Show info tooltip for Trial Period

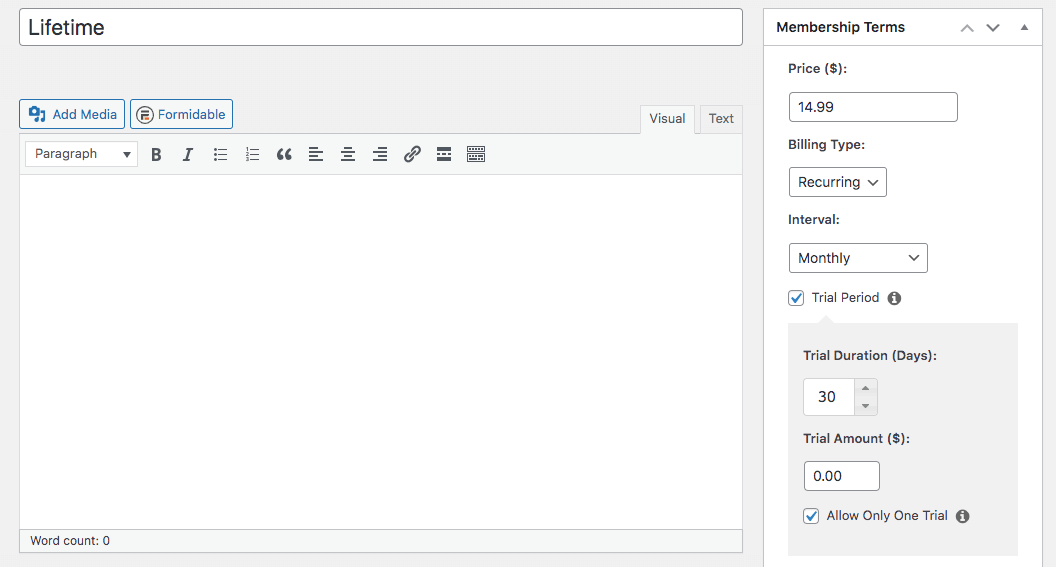coord(894,298)
